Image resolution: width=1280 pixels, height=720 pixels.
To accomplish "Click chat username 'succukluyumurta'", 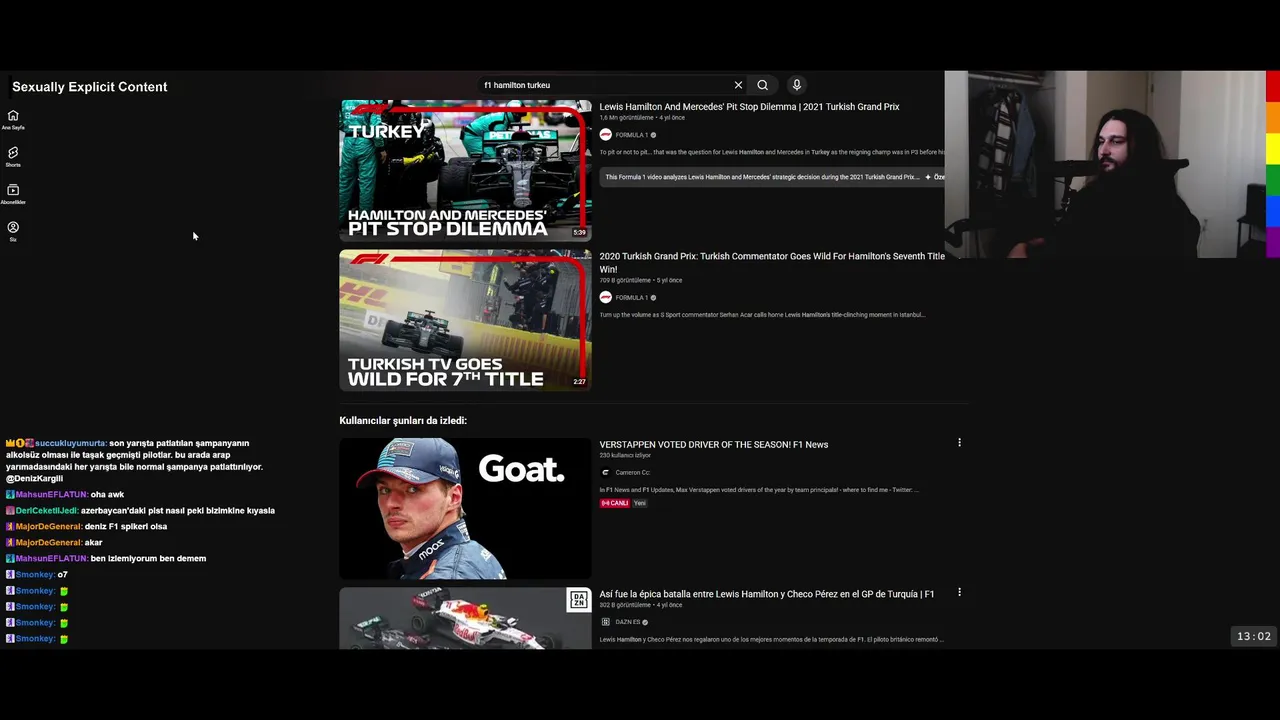I will [x=71, y=443].
